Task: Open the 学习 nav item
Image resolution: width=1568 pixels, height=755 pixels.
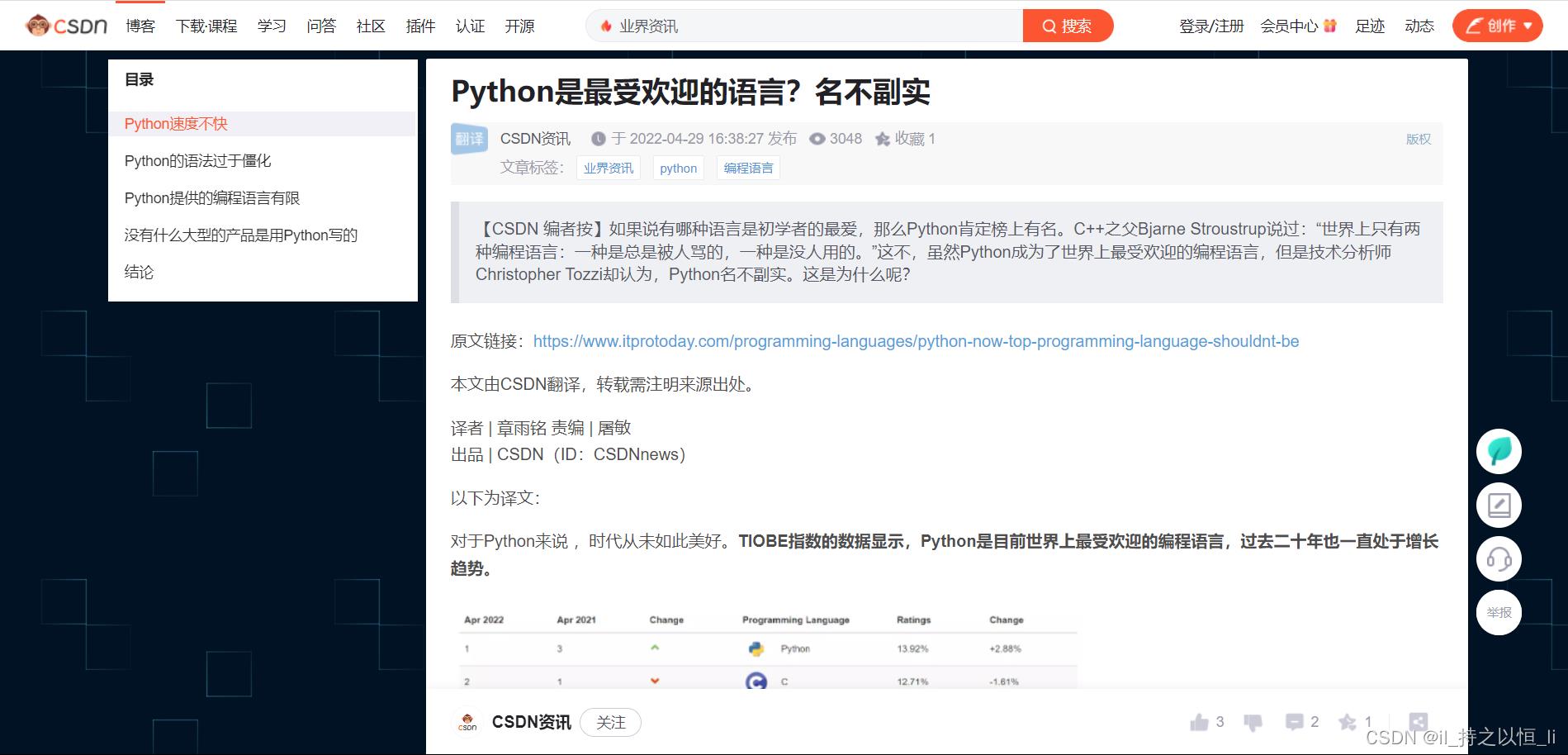Action: pyautogui.click(x=272, y=26)
